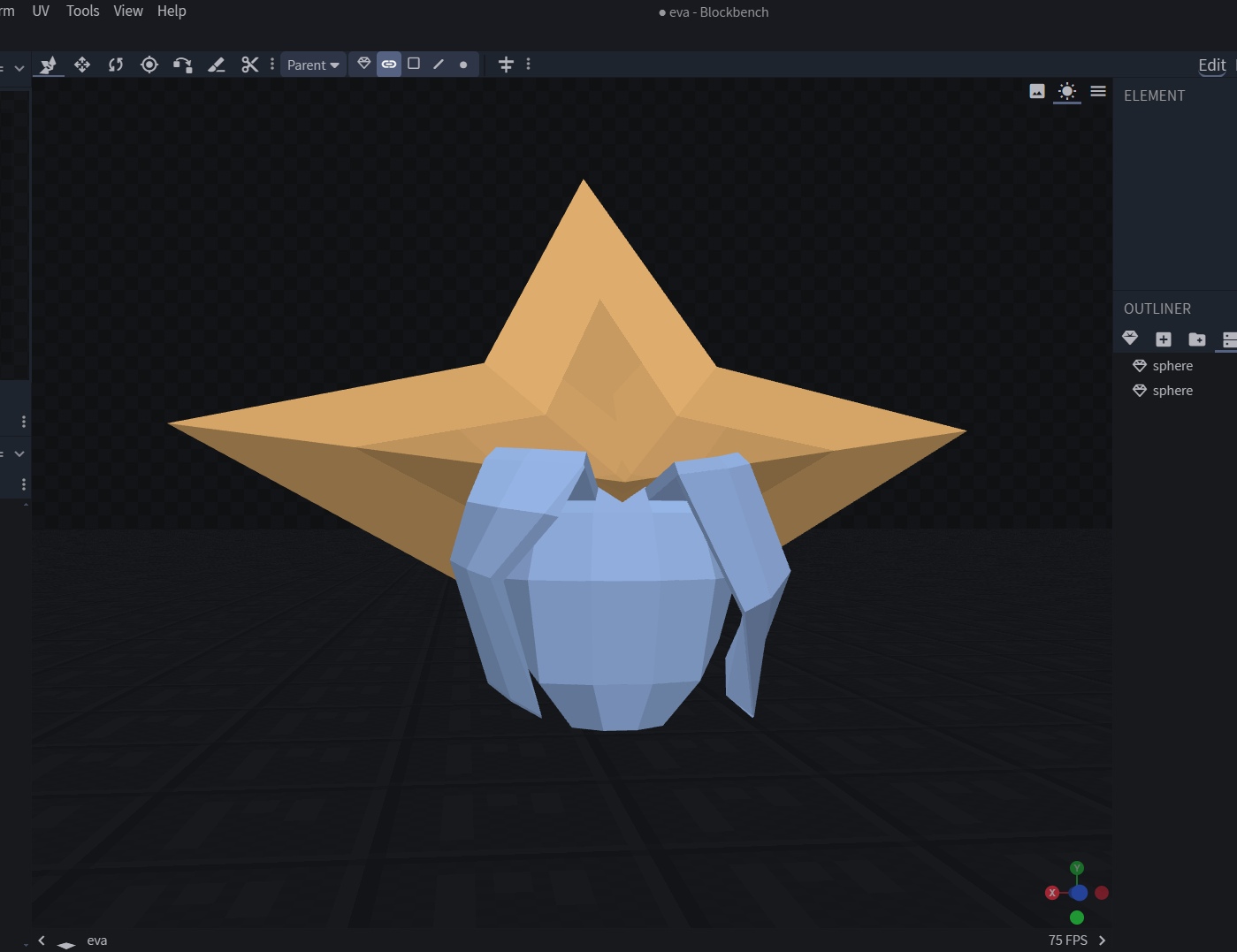Click the dark red negative-X gizmo ball
1237x952 pixels.
point(1102,893)
